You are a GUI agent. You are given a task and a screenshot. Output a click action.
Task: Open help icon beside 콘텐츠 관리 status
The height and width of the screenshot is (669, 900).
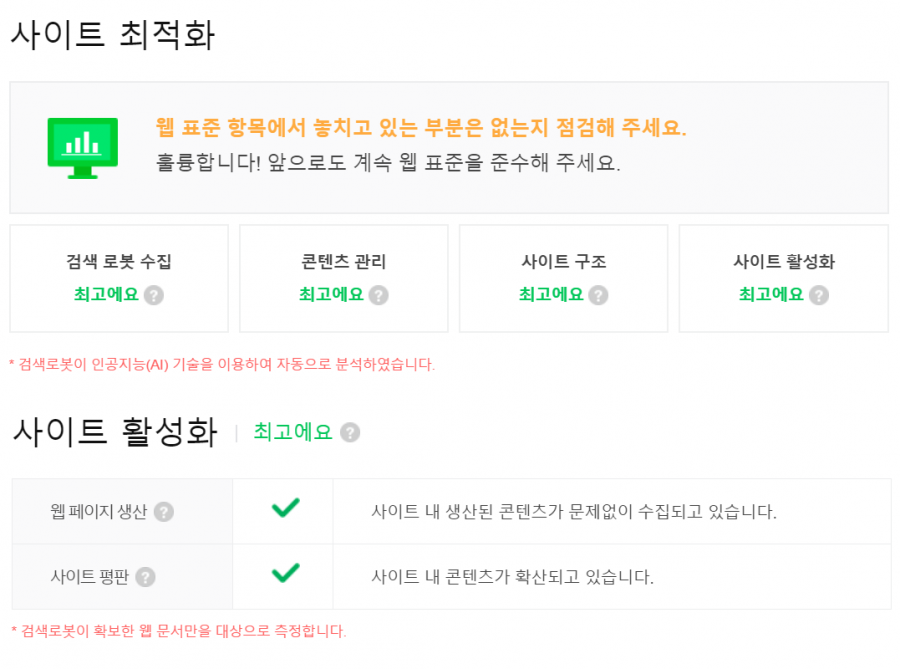pyautogui.click(x=378, y=295)
